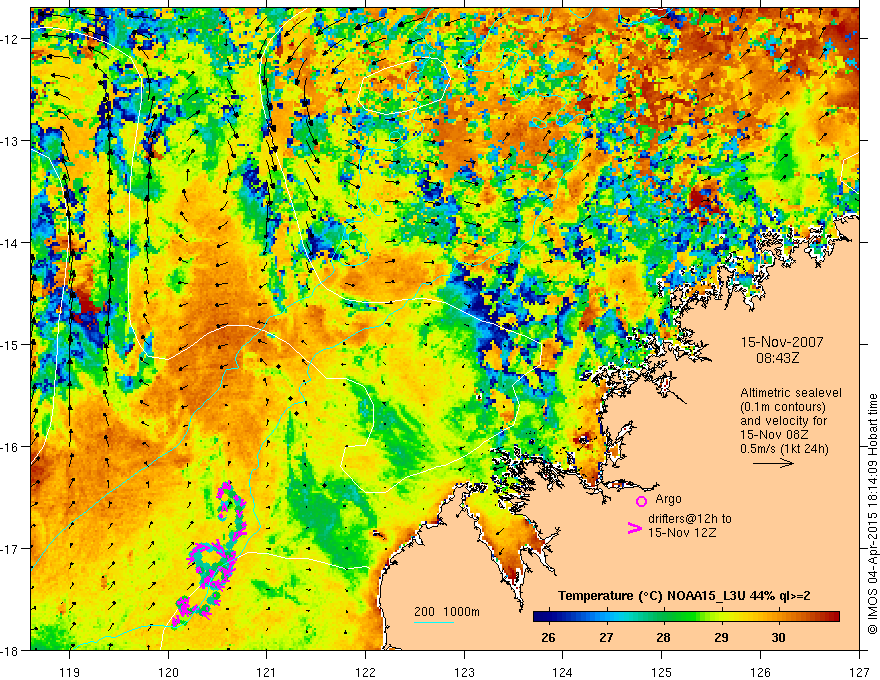Click the velocity scale arrow in the legend
This screenshot has height=680, width=880.
[773, 463]
